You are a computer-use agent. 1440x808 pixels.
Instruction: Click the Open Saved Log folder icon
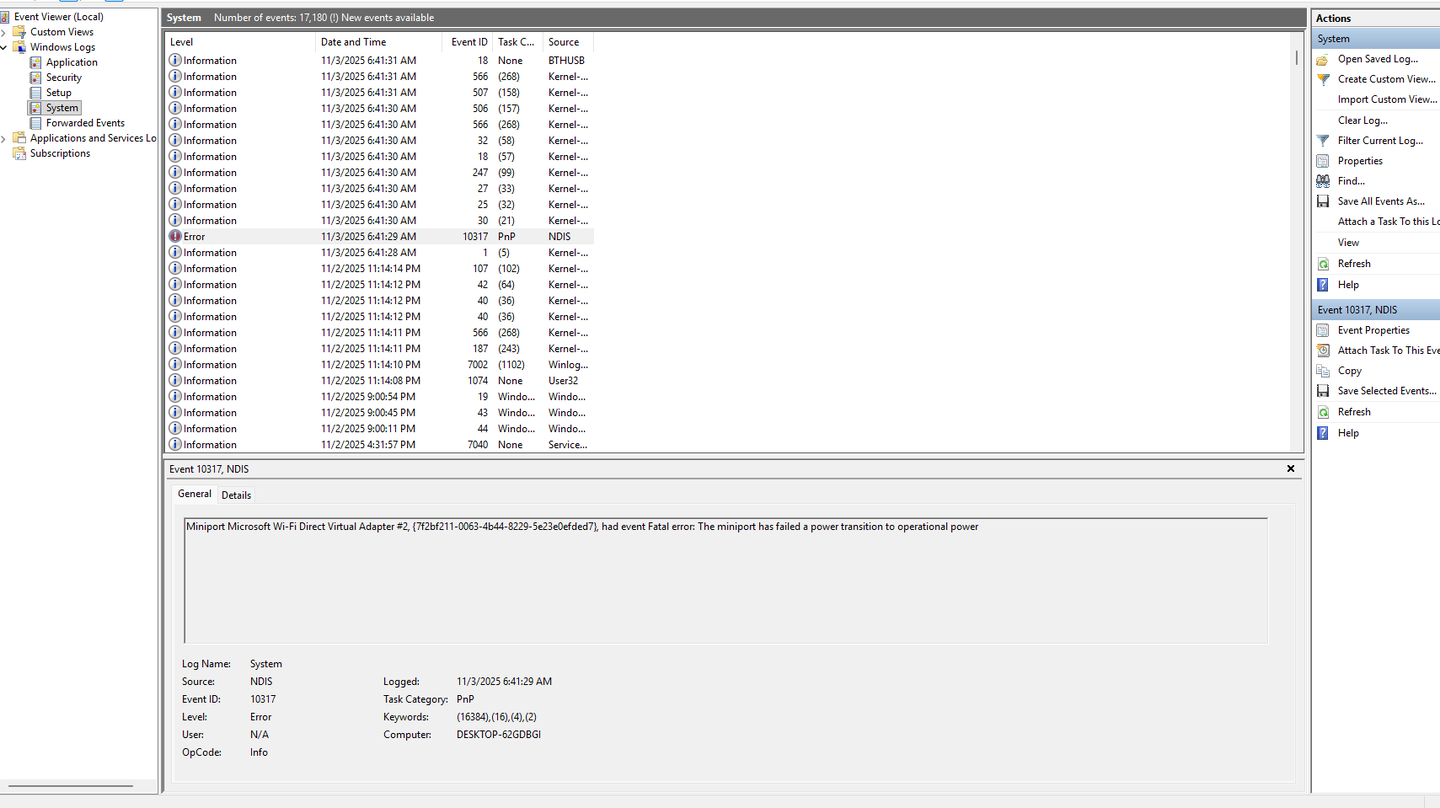pyautogui.click(x=1323, y=59)
